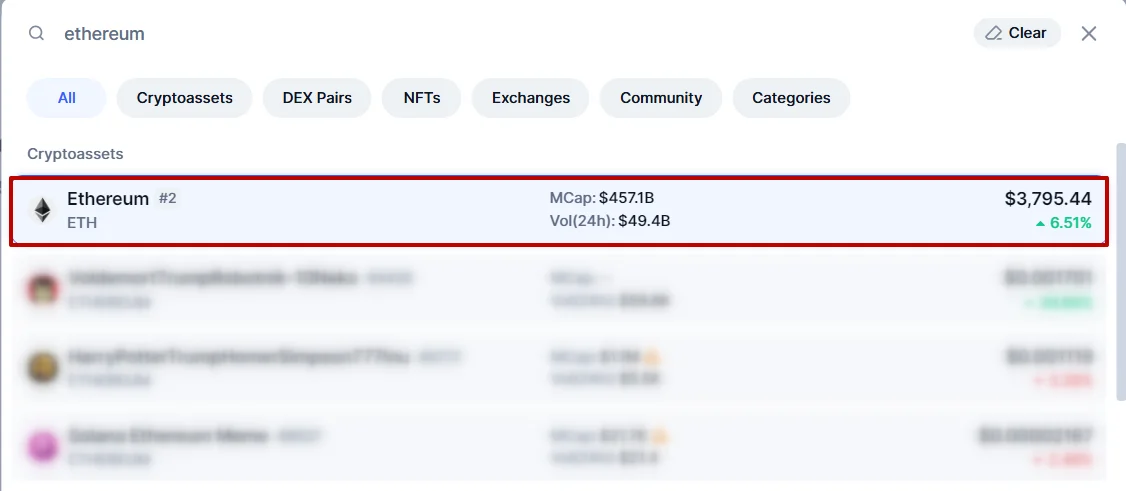Click the third result's brown coin avatar

[42, 367]
